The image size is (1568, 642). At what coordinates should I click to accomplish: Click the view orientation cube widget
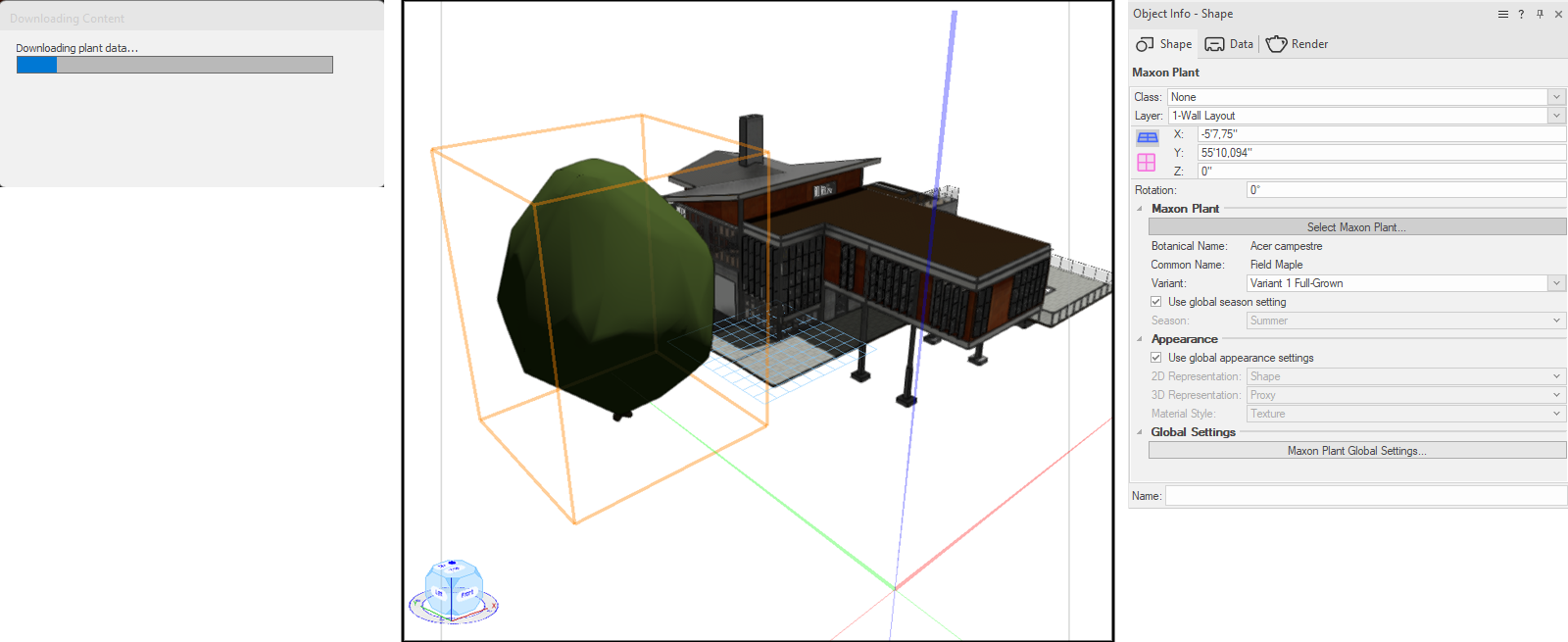[453, 591]
